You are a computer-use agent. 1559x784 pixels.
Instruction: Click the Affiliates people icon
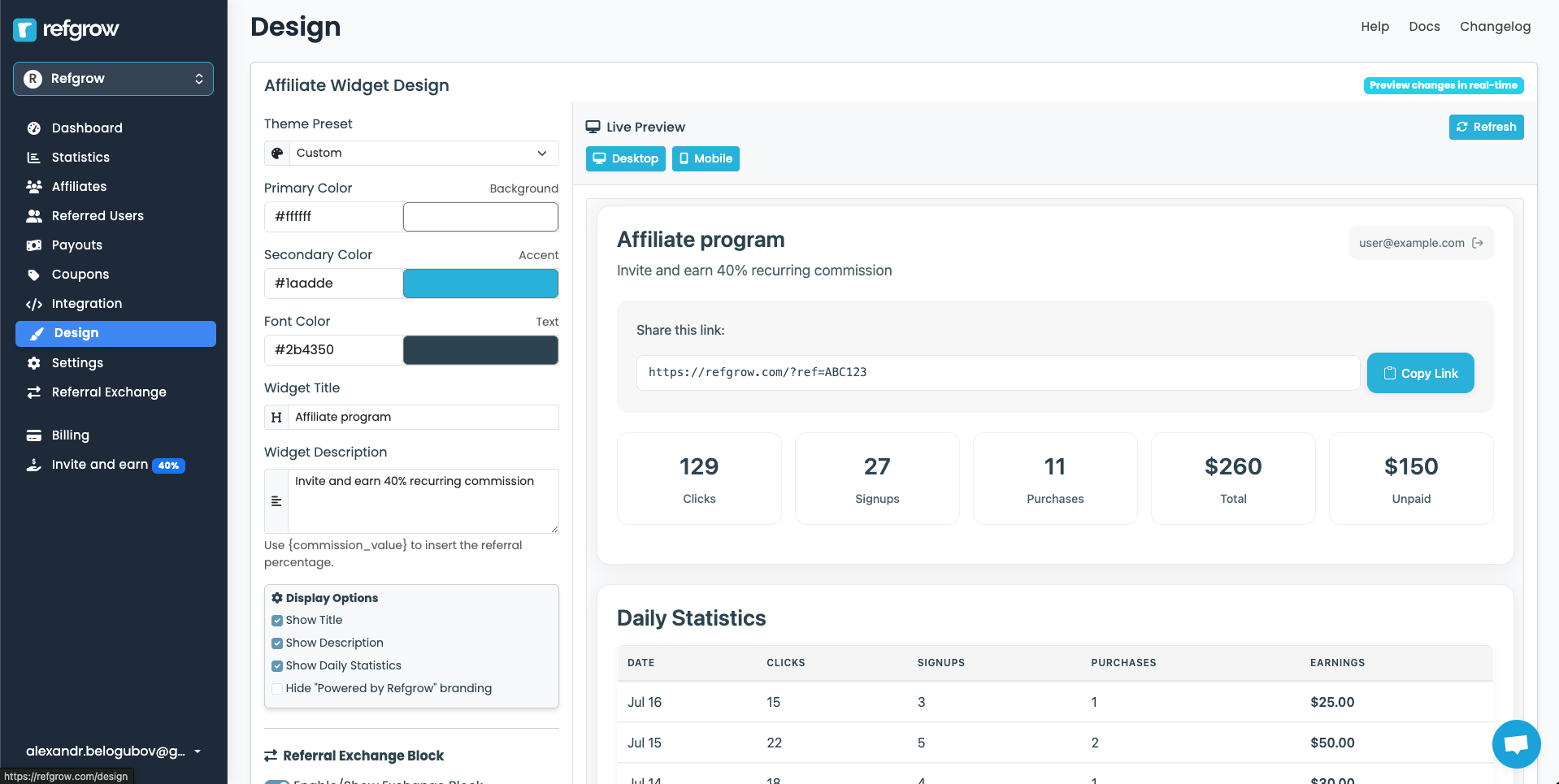pyautogui.click(x=33, y=187)
